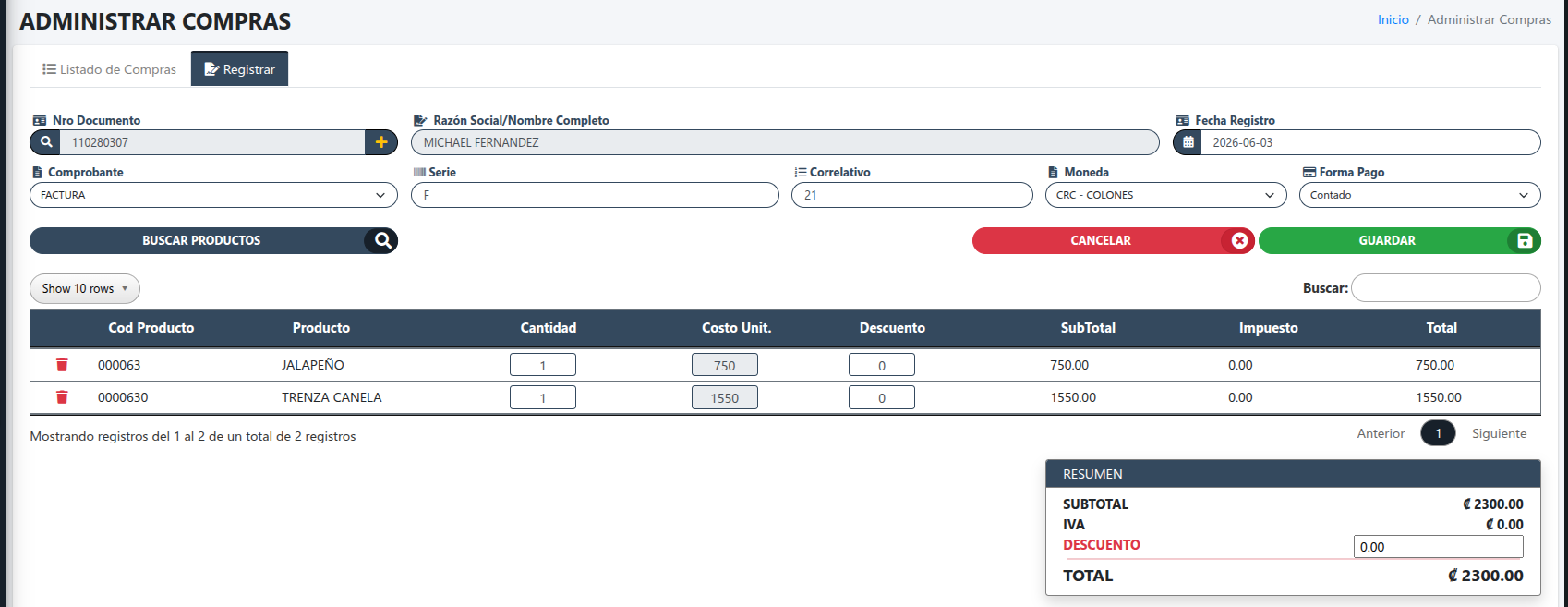
Task: Focus the Correlativo input field
Action: coord(912,195)
